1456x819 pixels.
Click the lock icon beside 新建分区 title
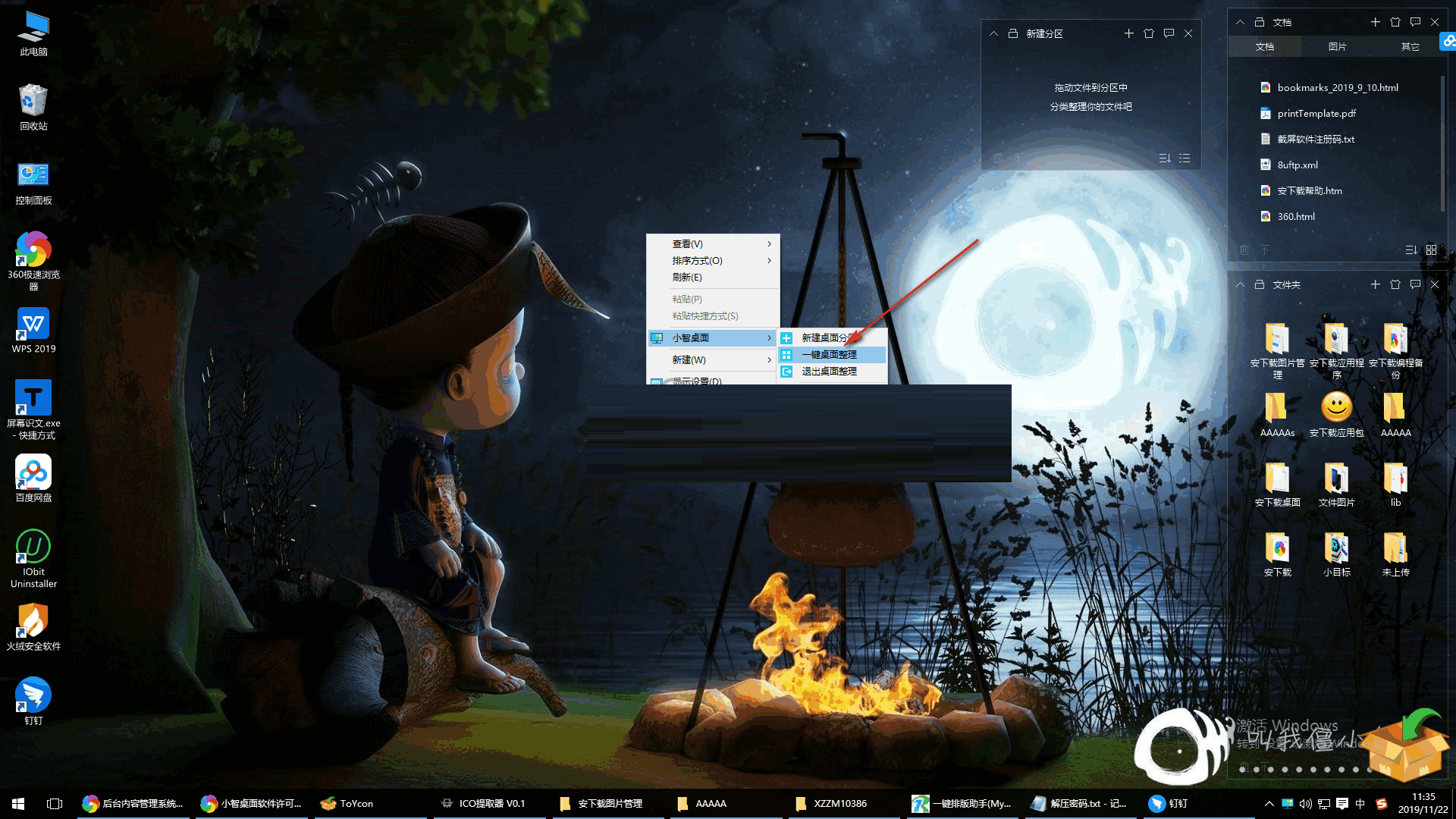1013,33
